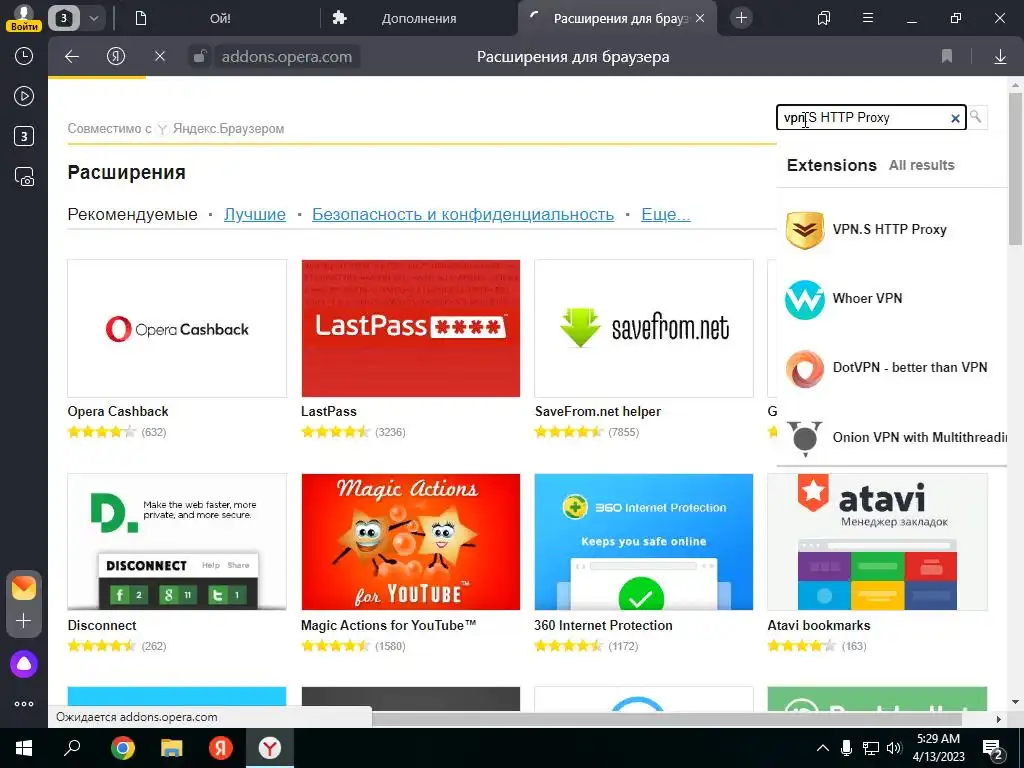Open the Windows Start menu
1024x768 pixels.
[24, 748]
